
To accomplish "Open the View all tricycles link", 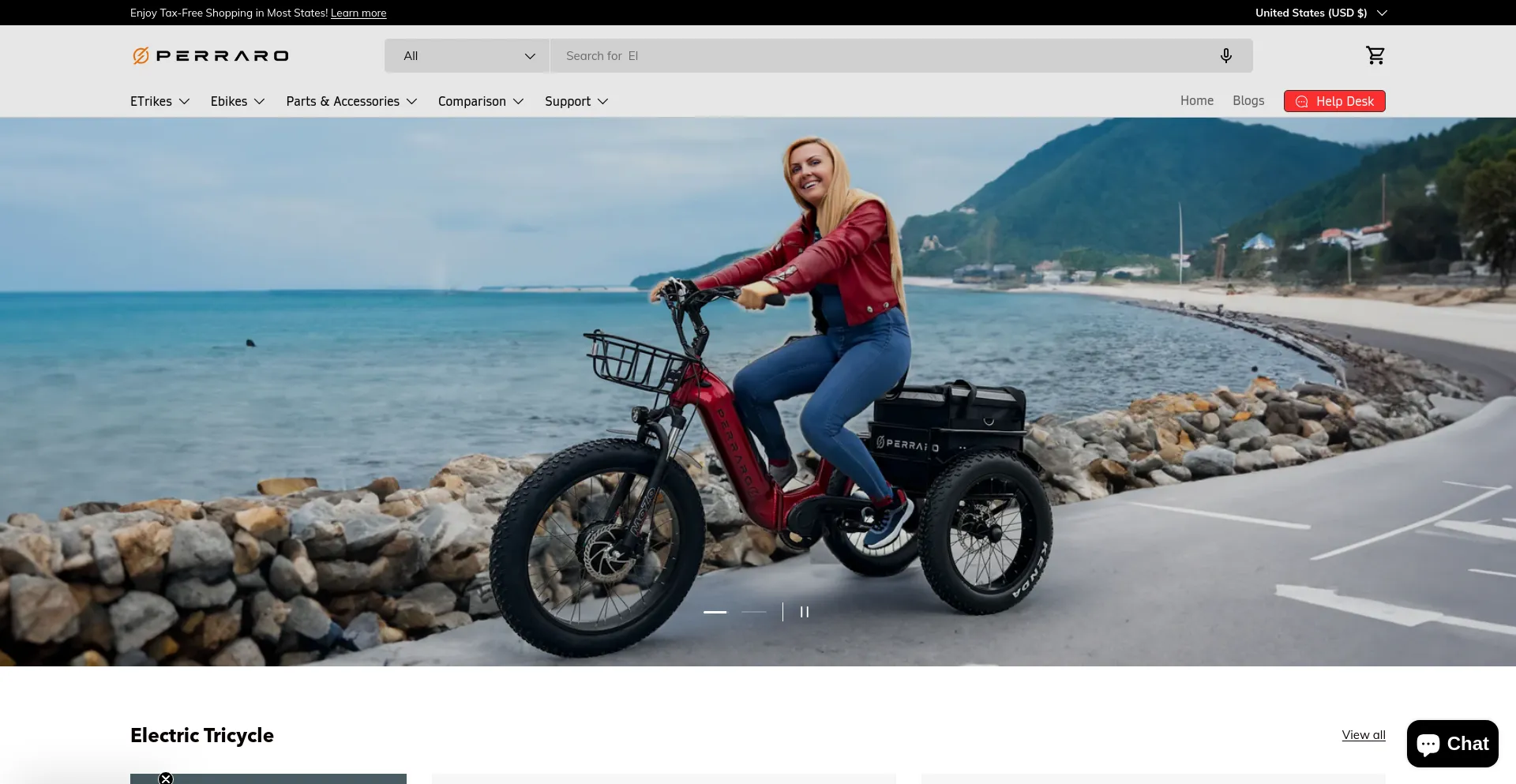I will [x=1364, y=735].
